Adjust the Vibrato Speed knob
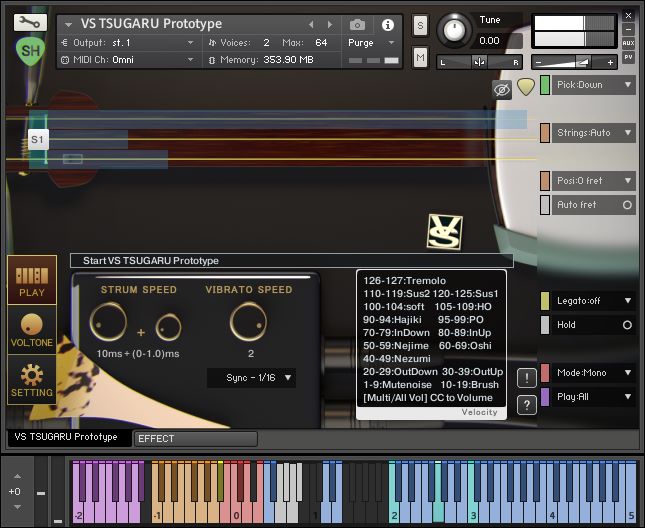This screenshot has height=528, width=645. pos(248,323)
